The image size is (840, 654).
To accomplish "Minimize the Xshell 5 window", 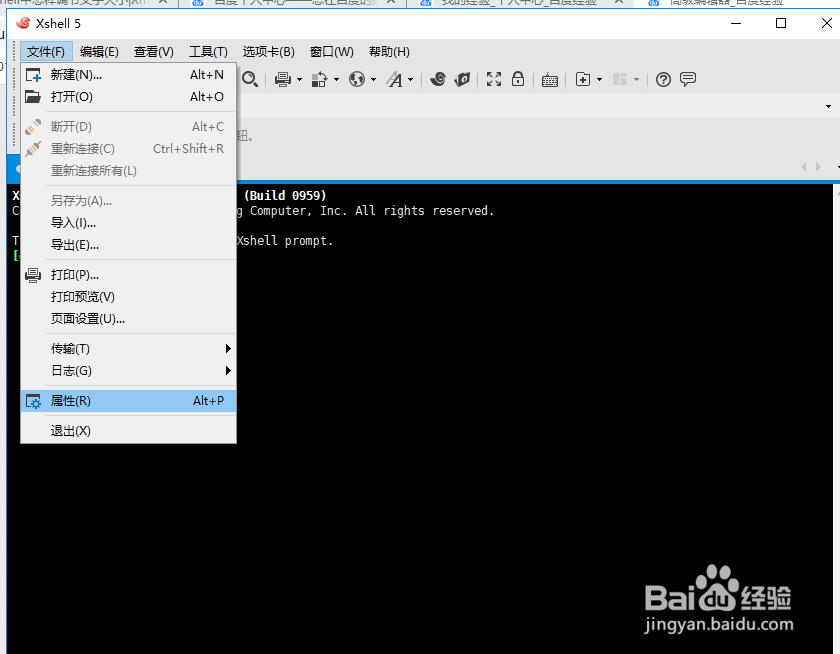I will pyautogui.click(x=736, y=23).
